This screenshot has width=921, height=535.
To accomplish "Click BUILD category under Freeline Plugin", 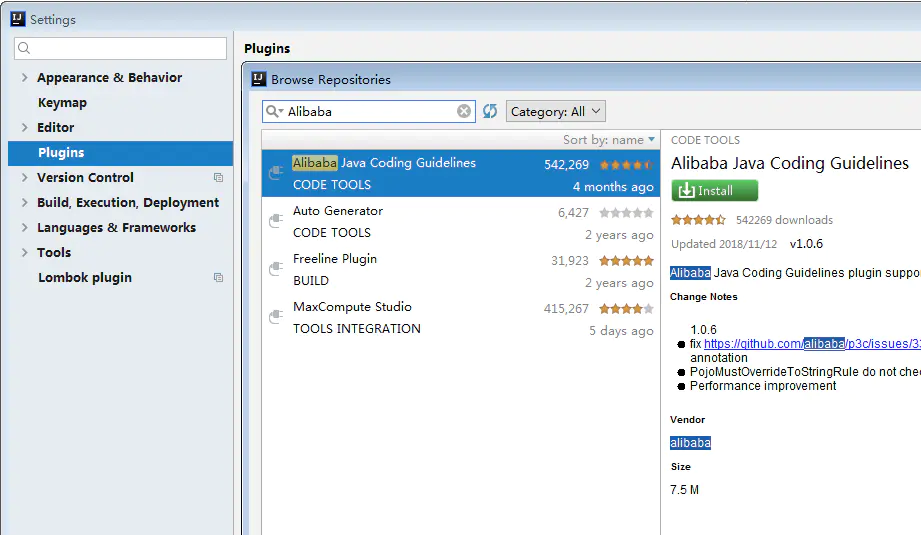I will tap(311, 281).
